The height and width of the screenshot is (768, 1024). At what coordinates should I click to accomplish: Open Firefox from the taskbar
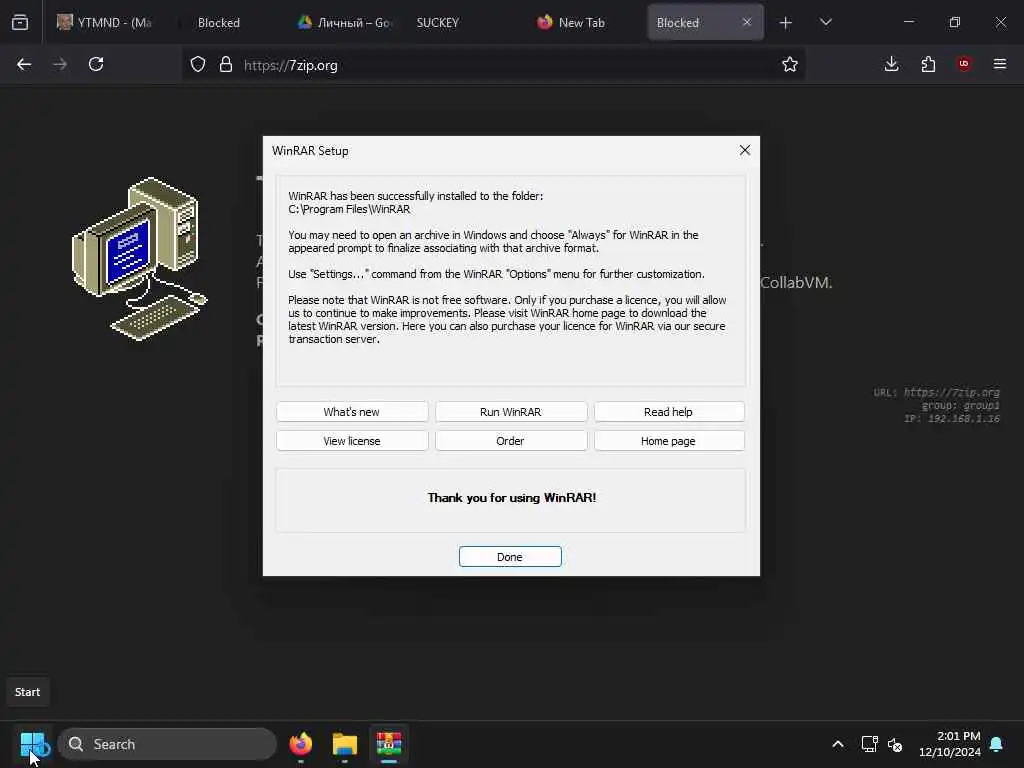coord(300,744)
